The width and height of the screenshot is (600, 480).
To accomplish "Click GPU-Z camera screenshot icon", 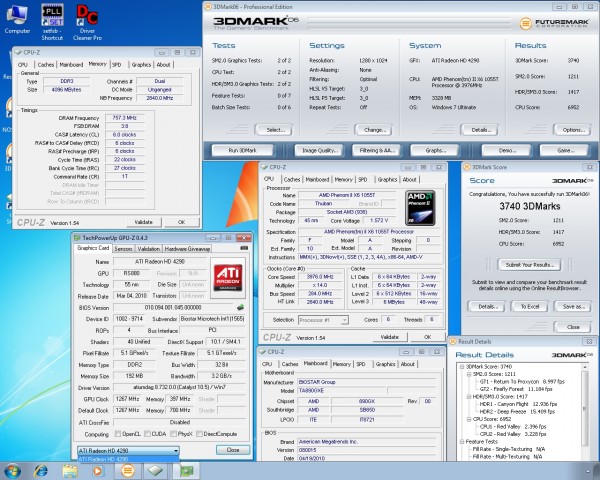I will (243, 248).
